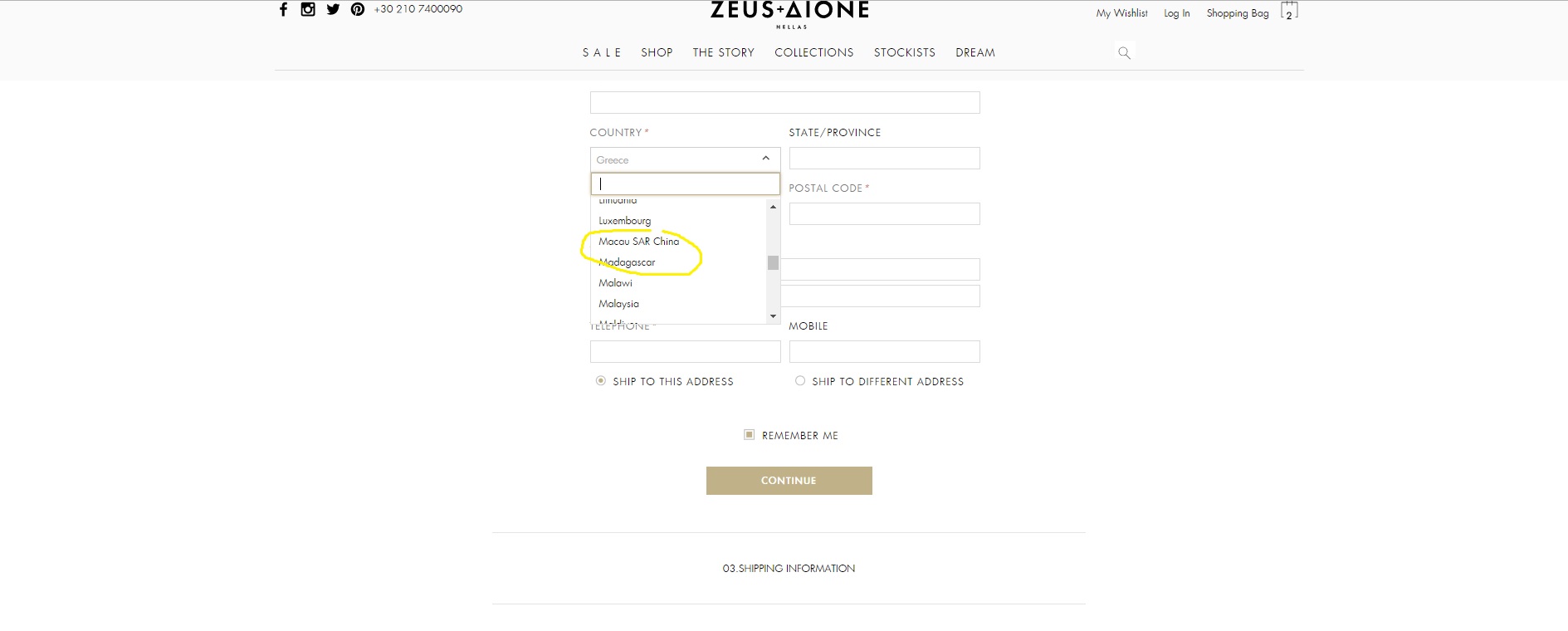Viewport: 1568px width, 631px height.
Task: Open the search magnifier icon
Action: click(1125, 53)
